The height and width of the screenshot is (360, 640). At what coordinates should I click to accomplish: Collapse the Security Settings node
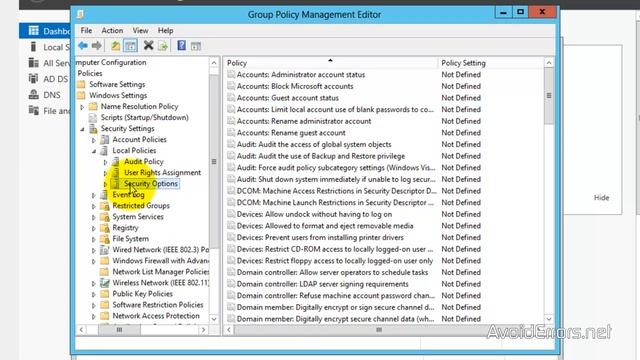click(x=82, y=129)
